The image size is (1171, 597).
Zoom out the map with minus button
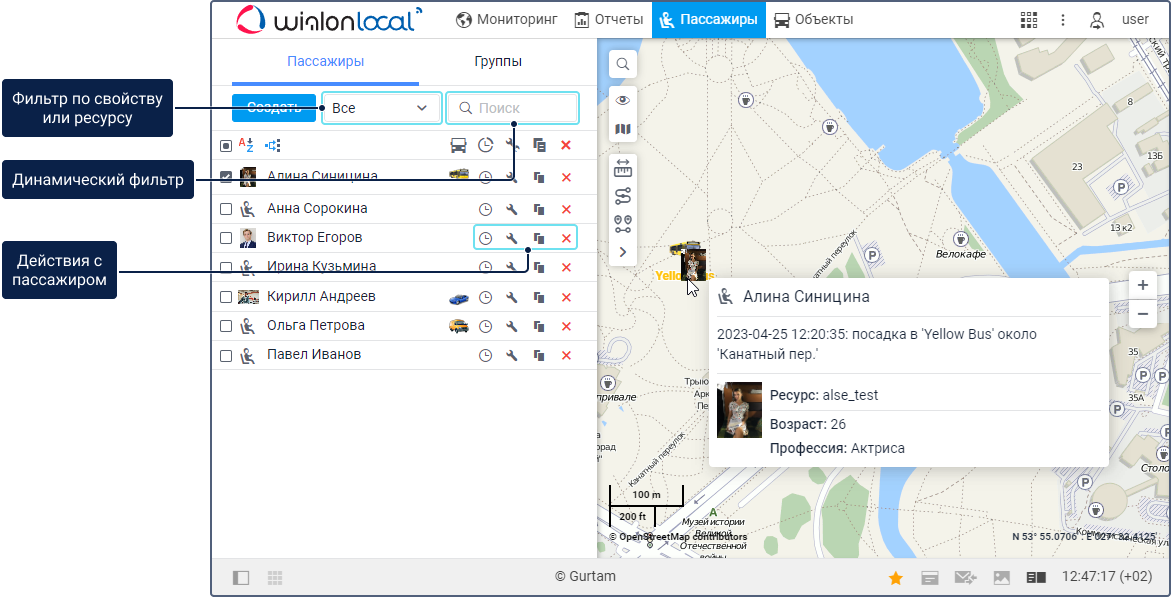click(x=1142, y=314)
